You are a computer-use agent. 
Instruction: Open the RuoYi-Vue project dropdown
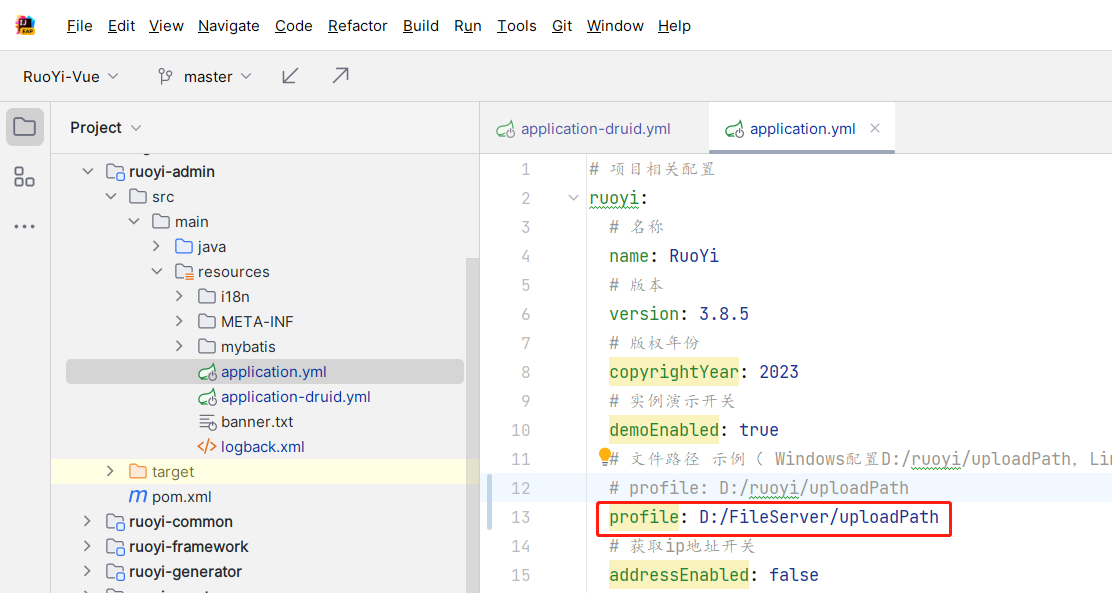71,76
